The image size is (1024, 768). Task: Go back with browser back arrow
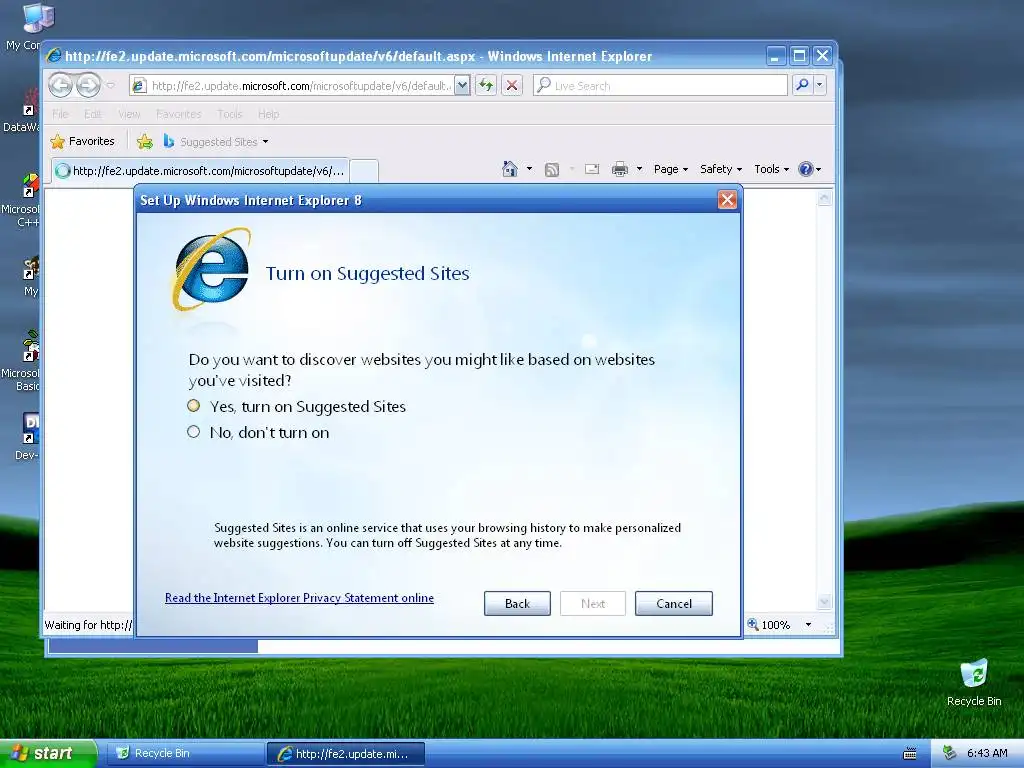coord(61,85)
